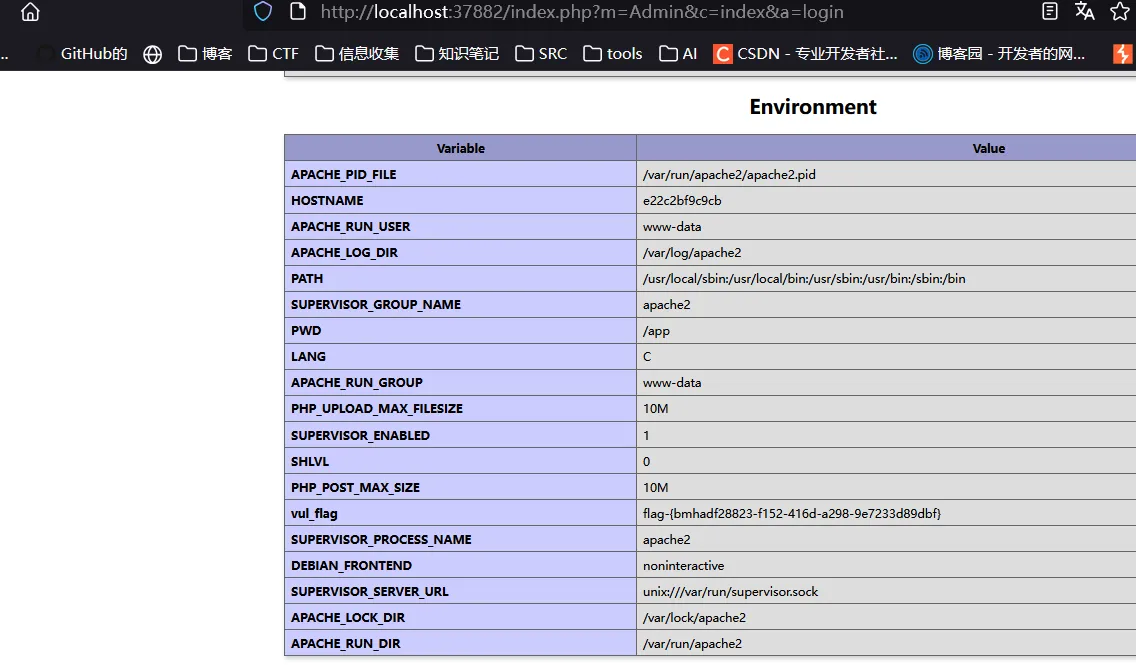Click the orange lightning bookmark icon
This screenshot has height=665, width=1136.
point(1122,54)
